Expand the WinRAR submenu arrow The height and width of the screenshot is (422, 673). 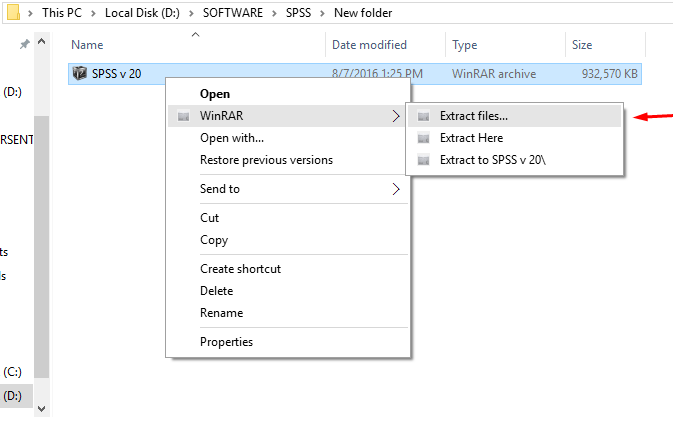point(396,116)
